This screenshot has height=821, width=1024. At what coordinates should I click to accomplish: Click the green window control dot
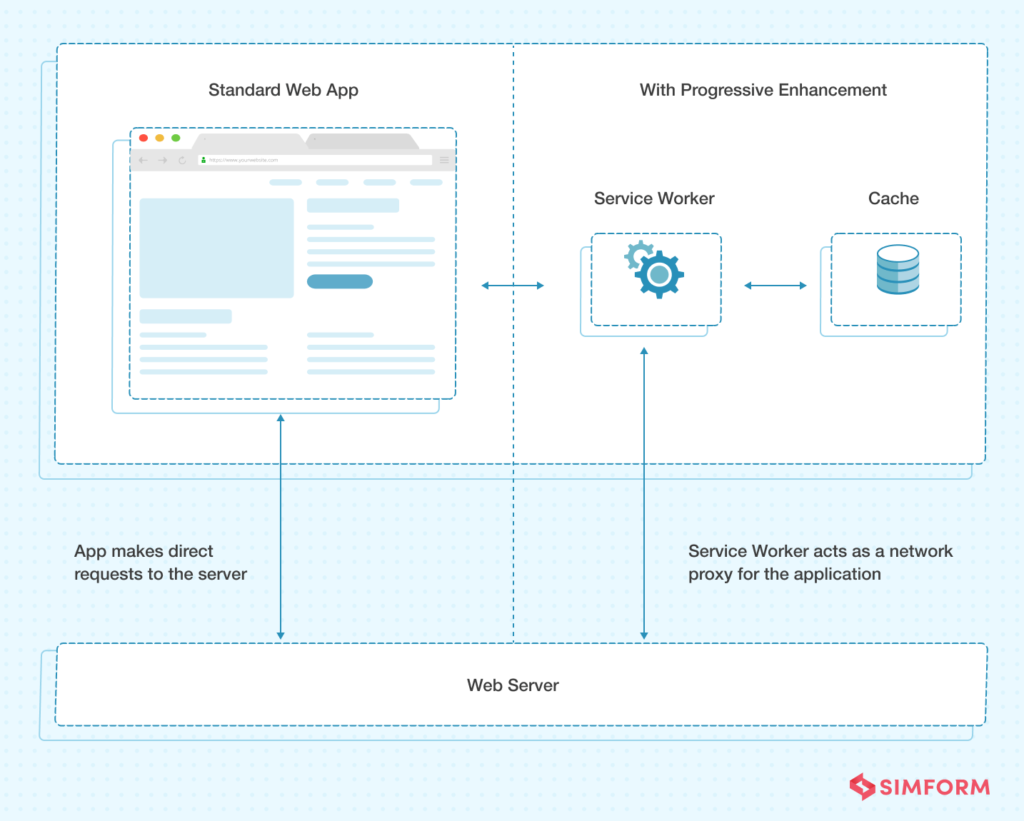point(176,139)
